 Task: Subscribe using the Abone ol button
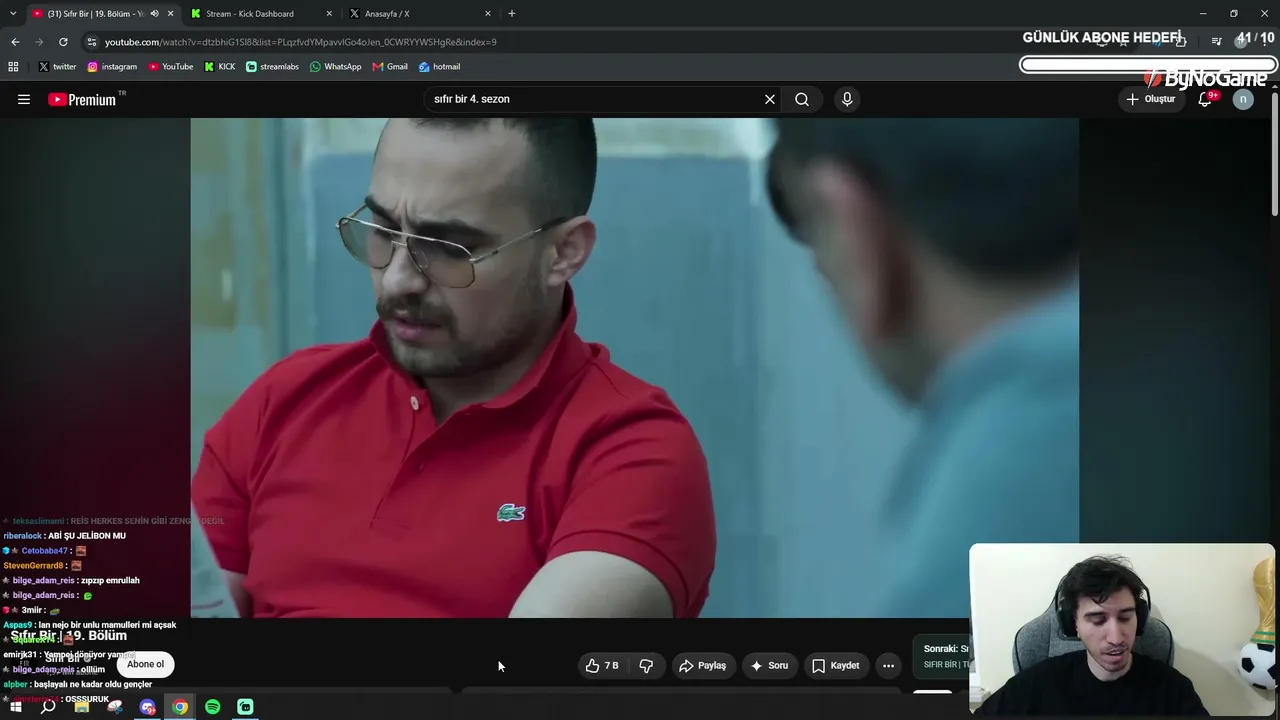(x=145, y=664)
